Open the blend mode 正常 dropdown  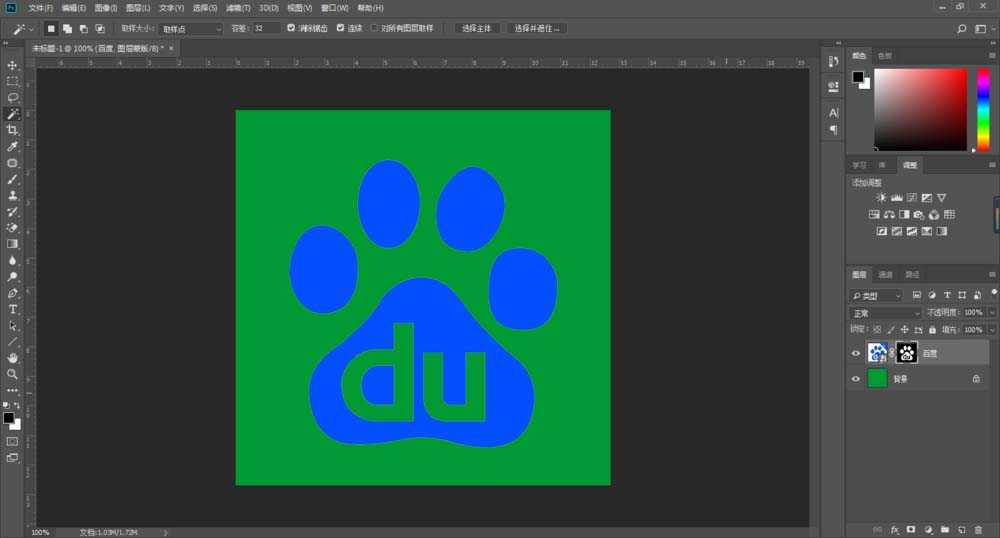pos(886,313)
